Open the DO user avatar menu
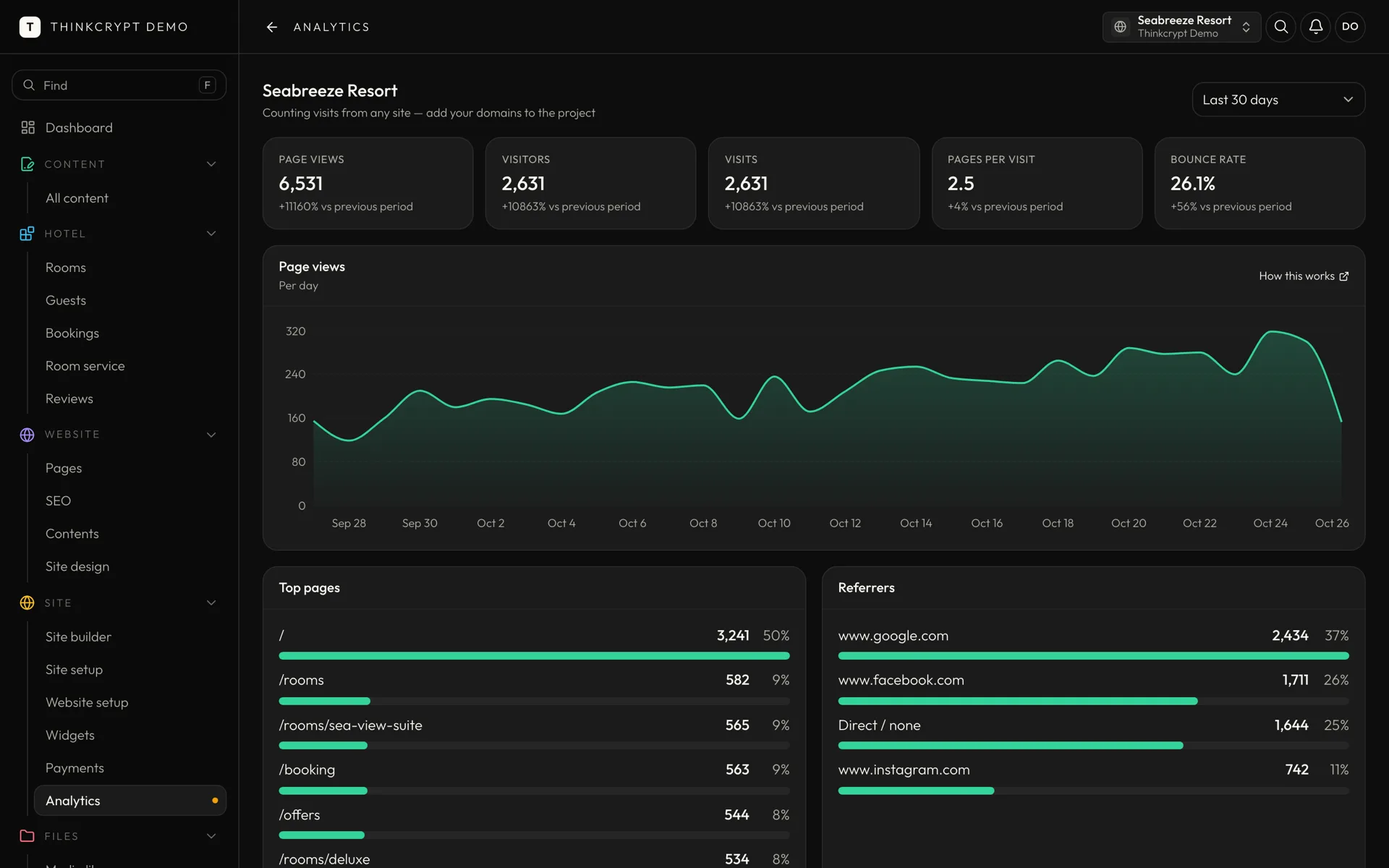 pyautogui.click(x=1350, y=27)
